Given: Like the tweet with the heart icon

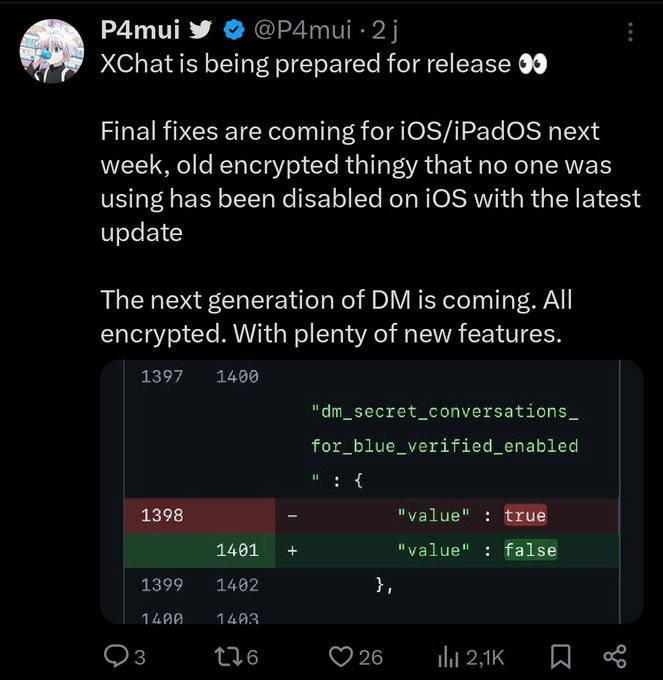Looking at the screenshot, I should click(x=341, y=657).
